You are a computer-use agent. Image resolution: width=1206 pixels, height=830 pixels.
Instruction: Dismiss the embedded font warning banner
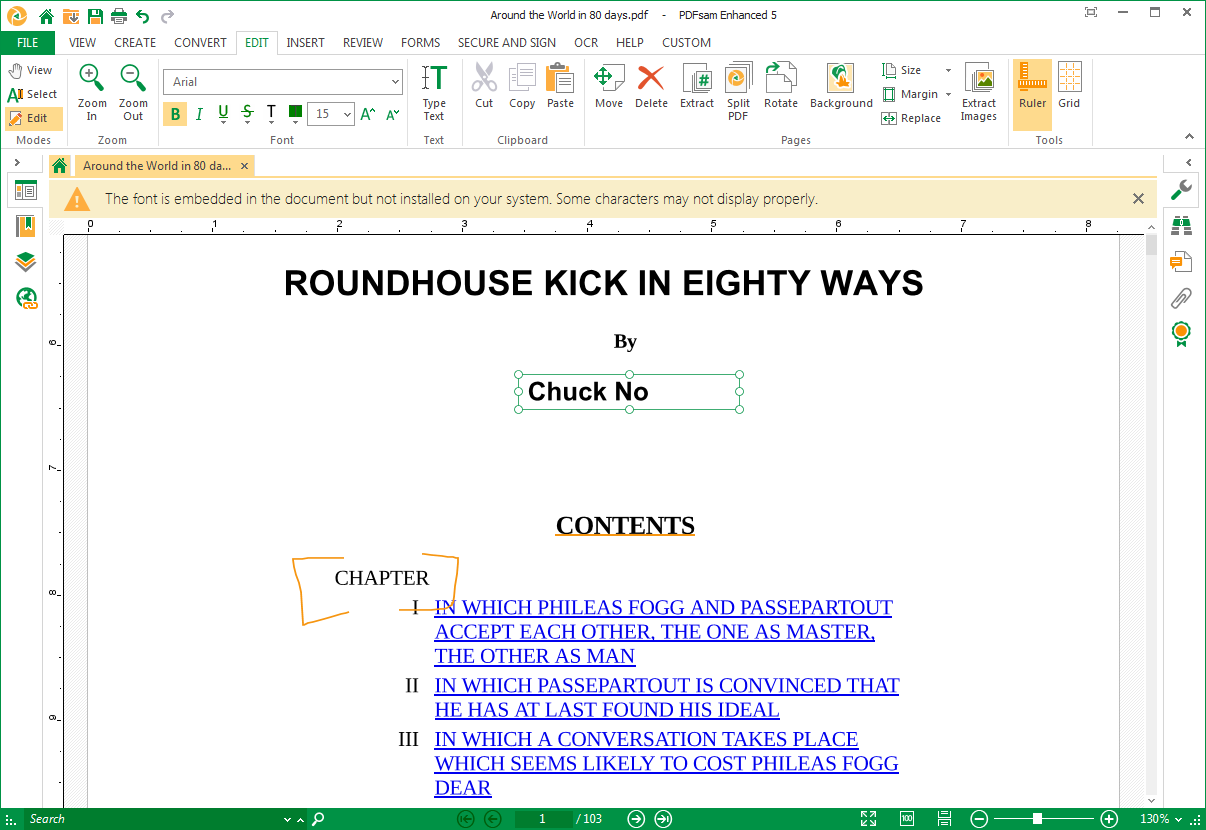(1138, 199)
